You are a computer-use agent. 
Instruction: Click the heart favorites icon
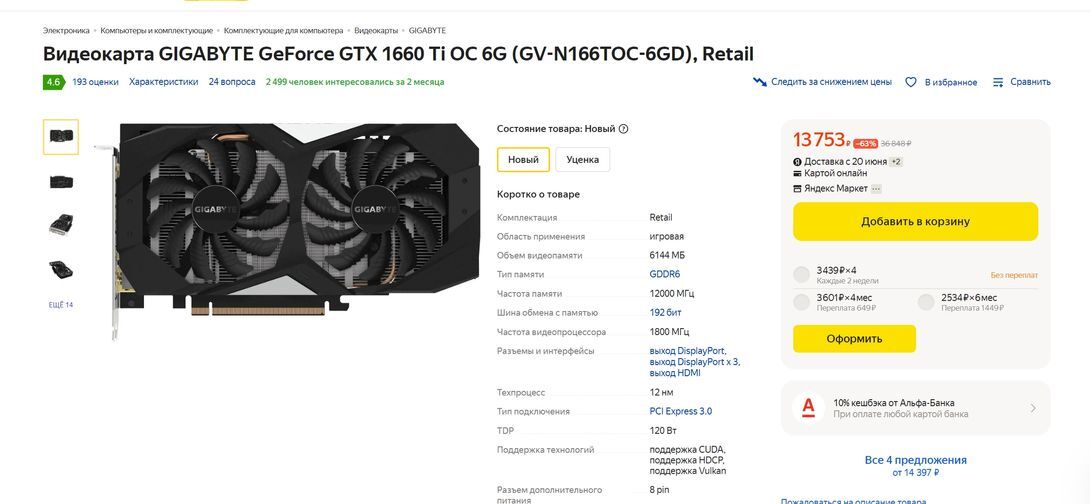click(911, 82)
